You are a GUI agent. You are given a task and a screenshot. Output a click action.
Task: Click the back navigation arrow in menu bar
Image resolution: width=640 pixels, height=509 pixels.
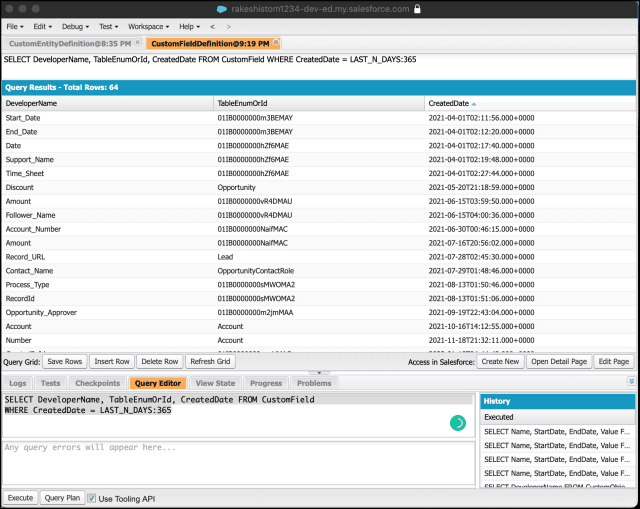click(212, 26)
